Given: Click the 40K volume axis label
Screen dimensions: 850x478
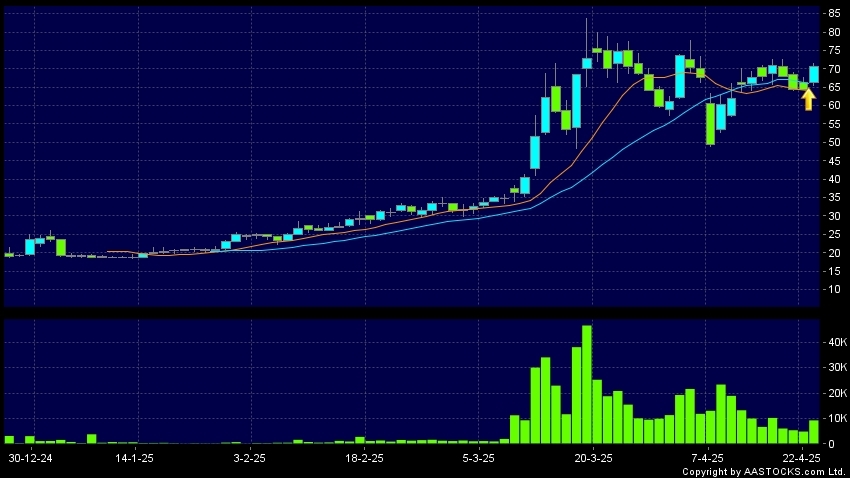Looking at the screenshot, I should pyautogui.click(x=838, y=342).
